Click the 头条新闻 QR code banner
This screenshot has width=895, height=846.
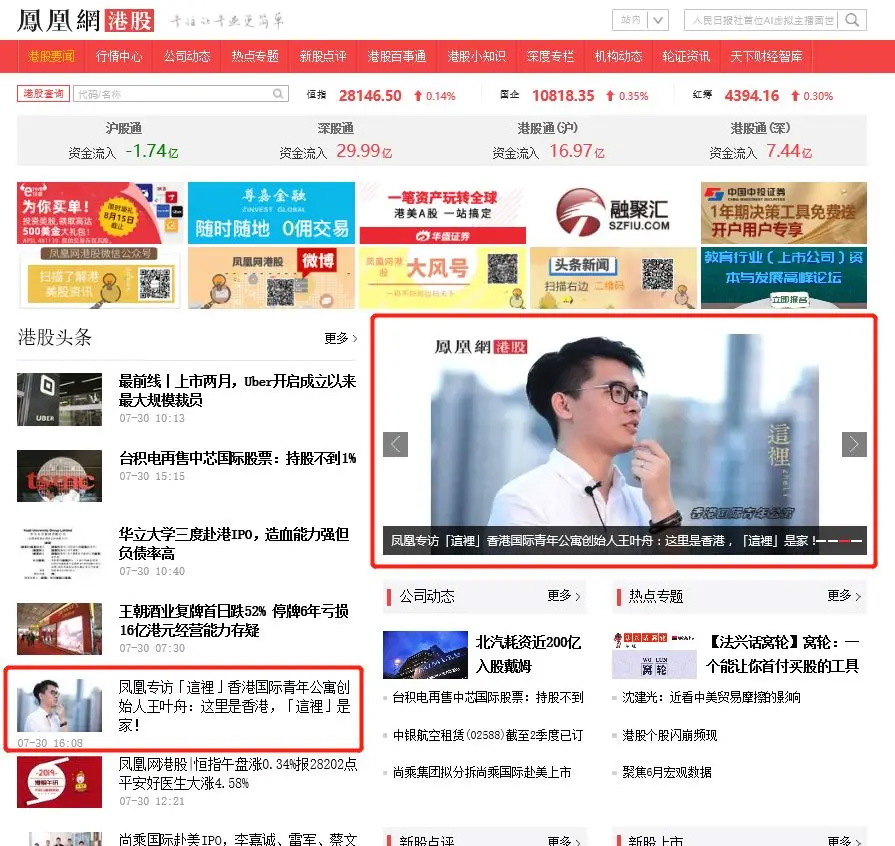[x=613, y=278]
